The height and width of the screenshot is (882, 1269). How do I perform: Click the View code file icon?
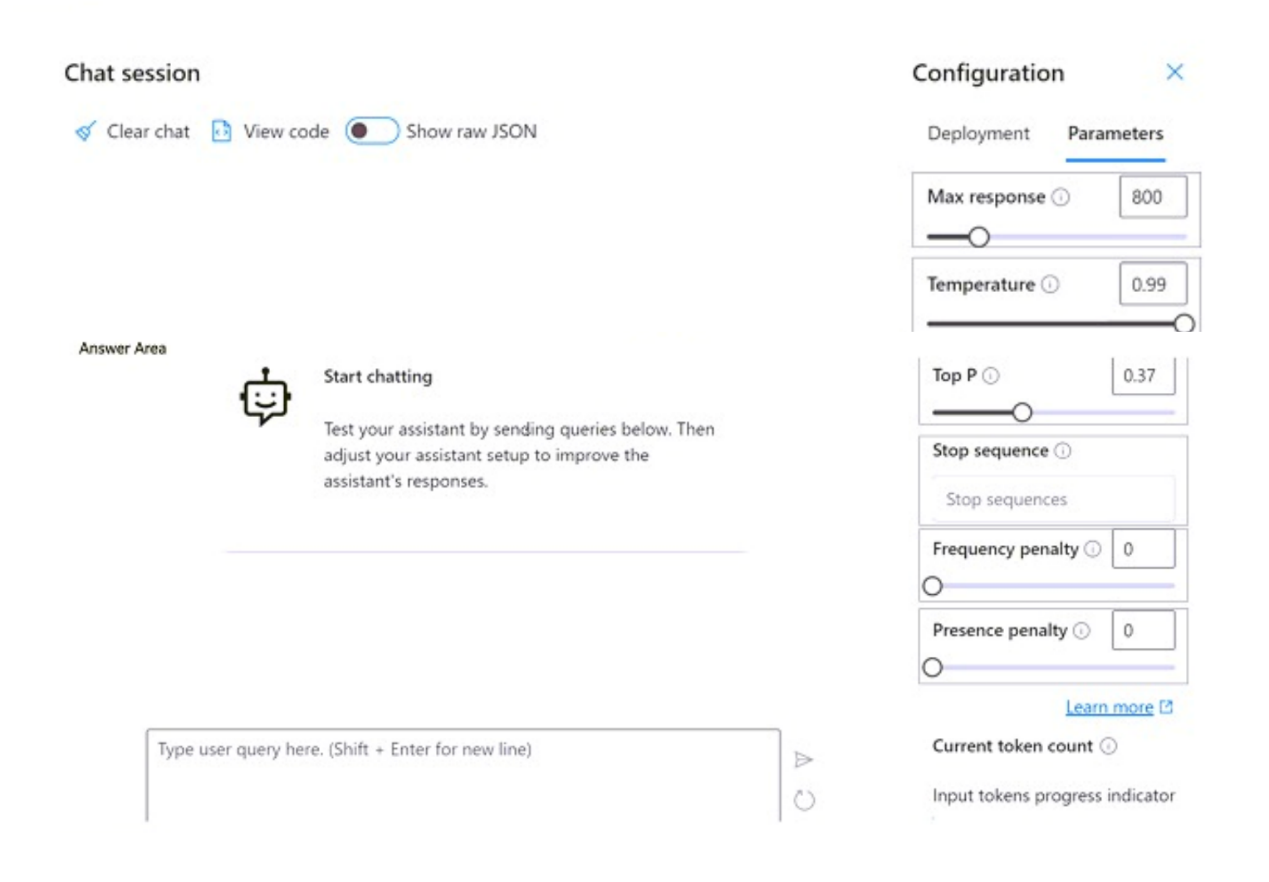[221, 131]
